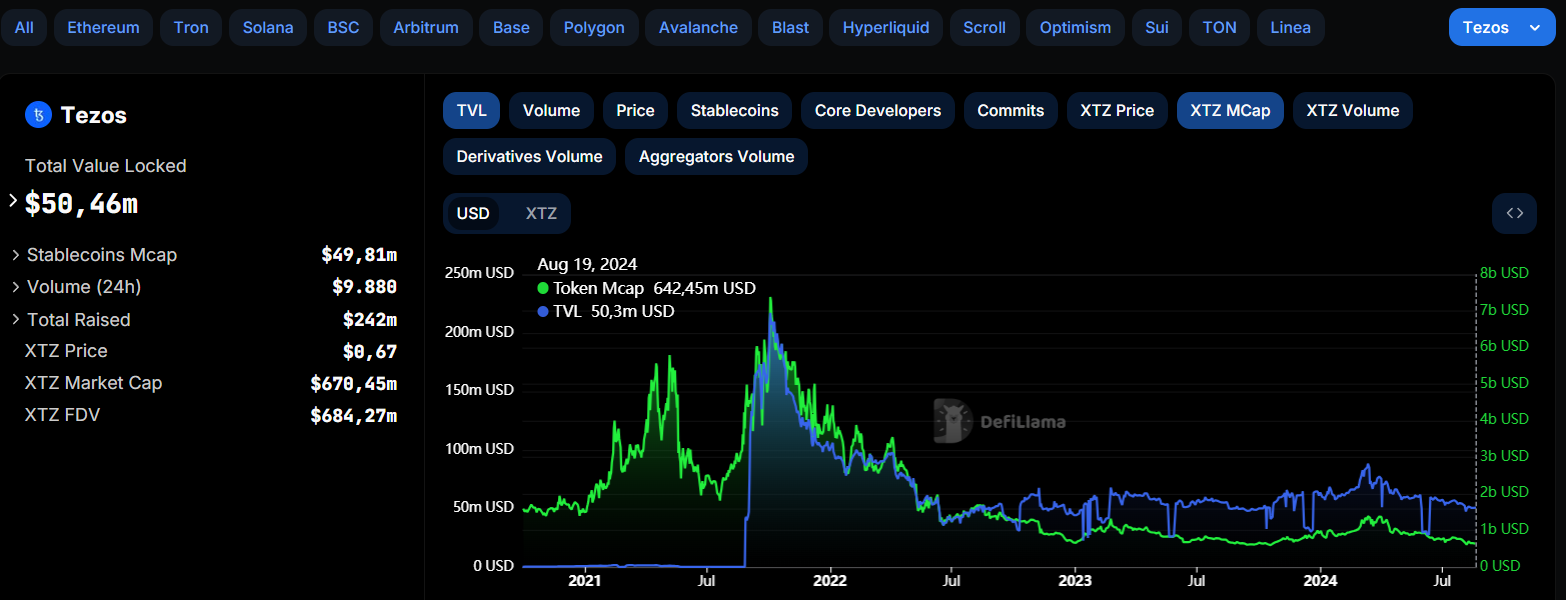Click the Tezos logo icon
The width and height of the screenshot is (1566, 600).
click(x=38, y=115)
